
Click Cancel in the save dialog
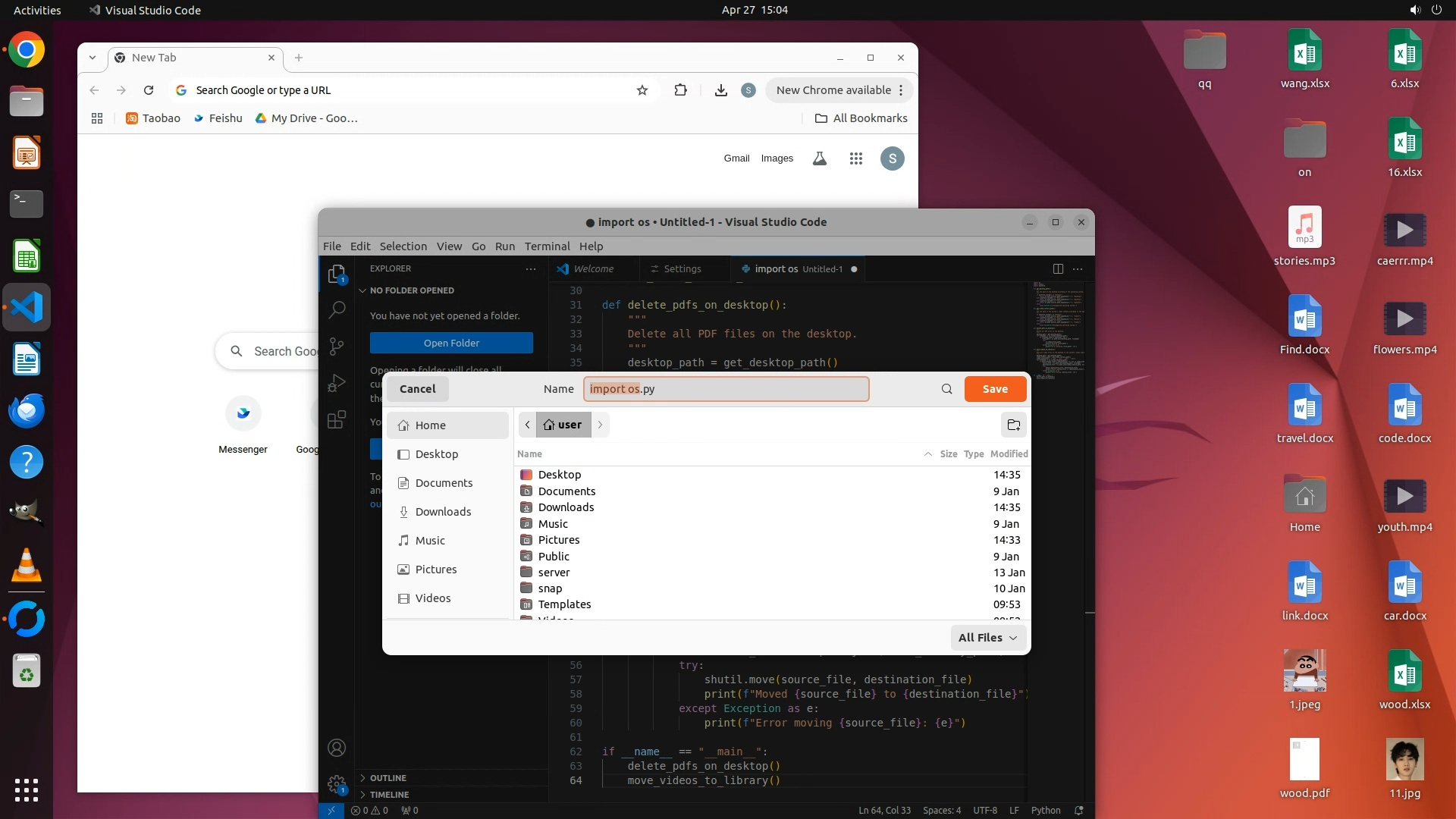[417, 389]
